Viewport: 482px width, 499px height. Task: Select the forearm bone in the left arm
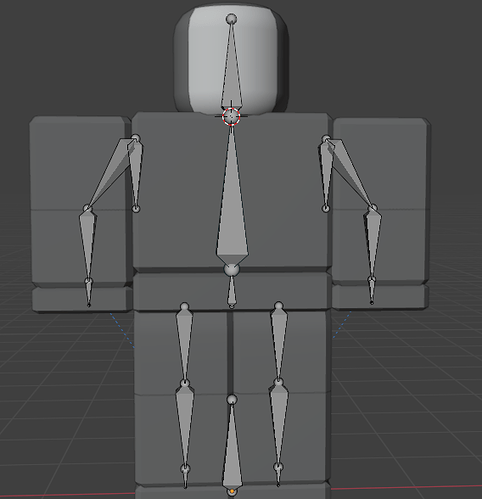pos(88,245)
